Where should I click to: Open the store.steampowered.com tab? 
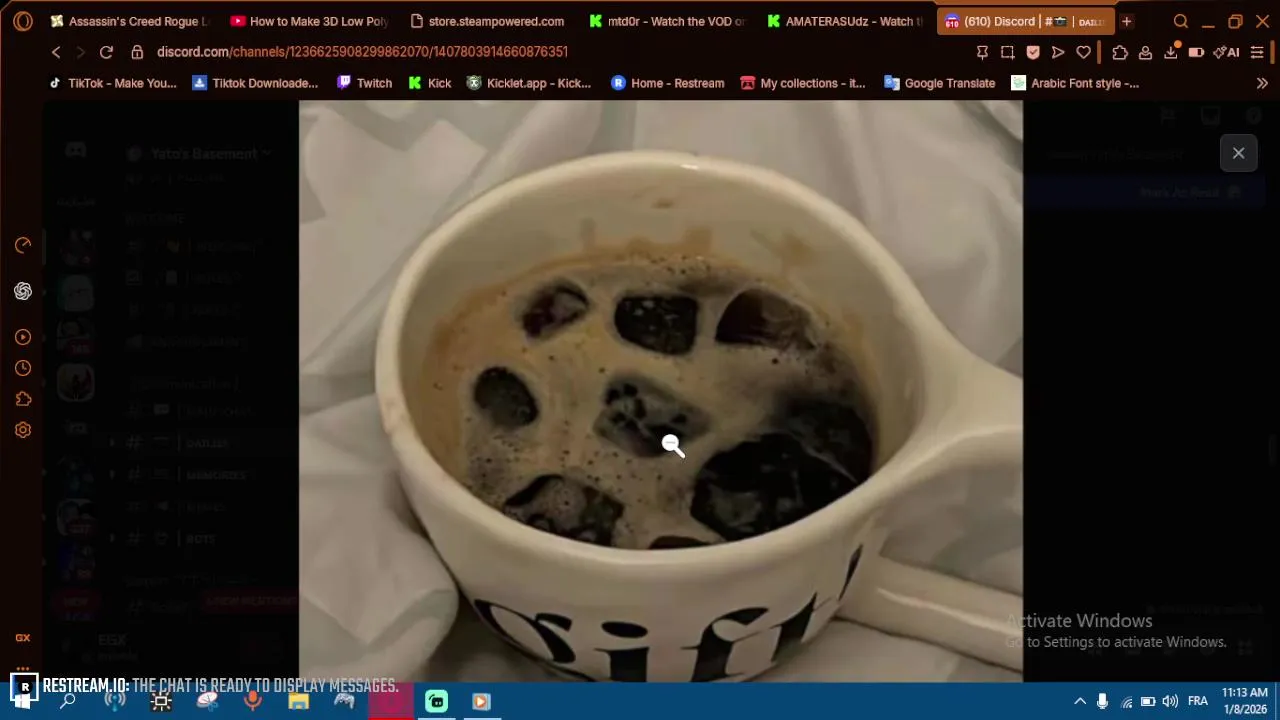pos(488,21)
